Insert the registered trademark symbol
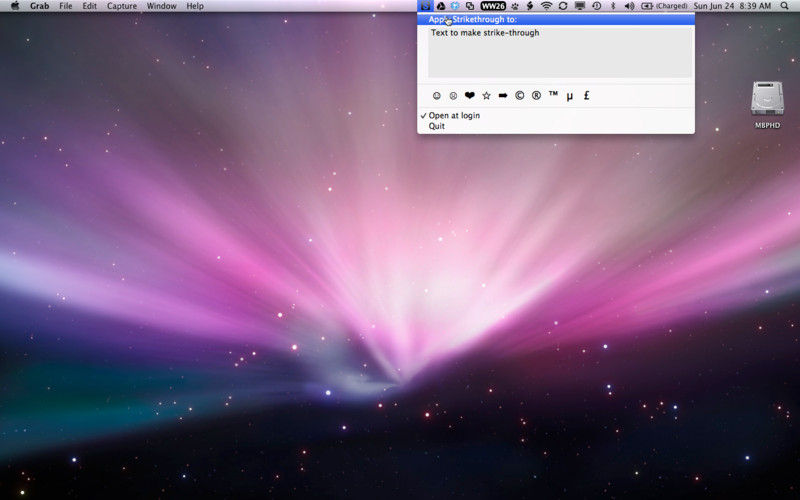This screenshot has width=800, height=500. 536,95
